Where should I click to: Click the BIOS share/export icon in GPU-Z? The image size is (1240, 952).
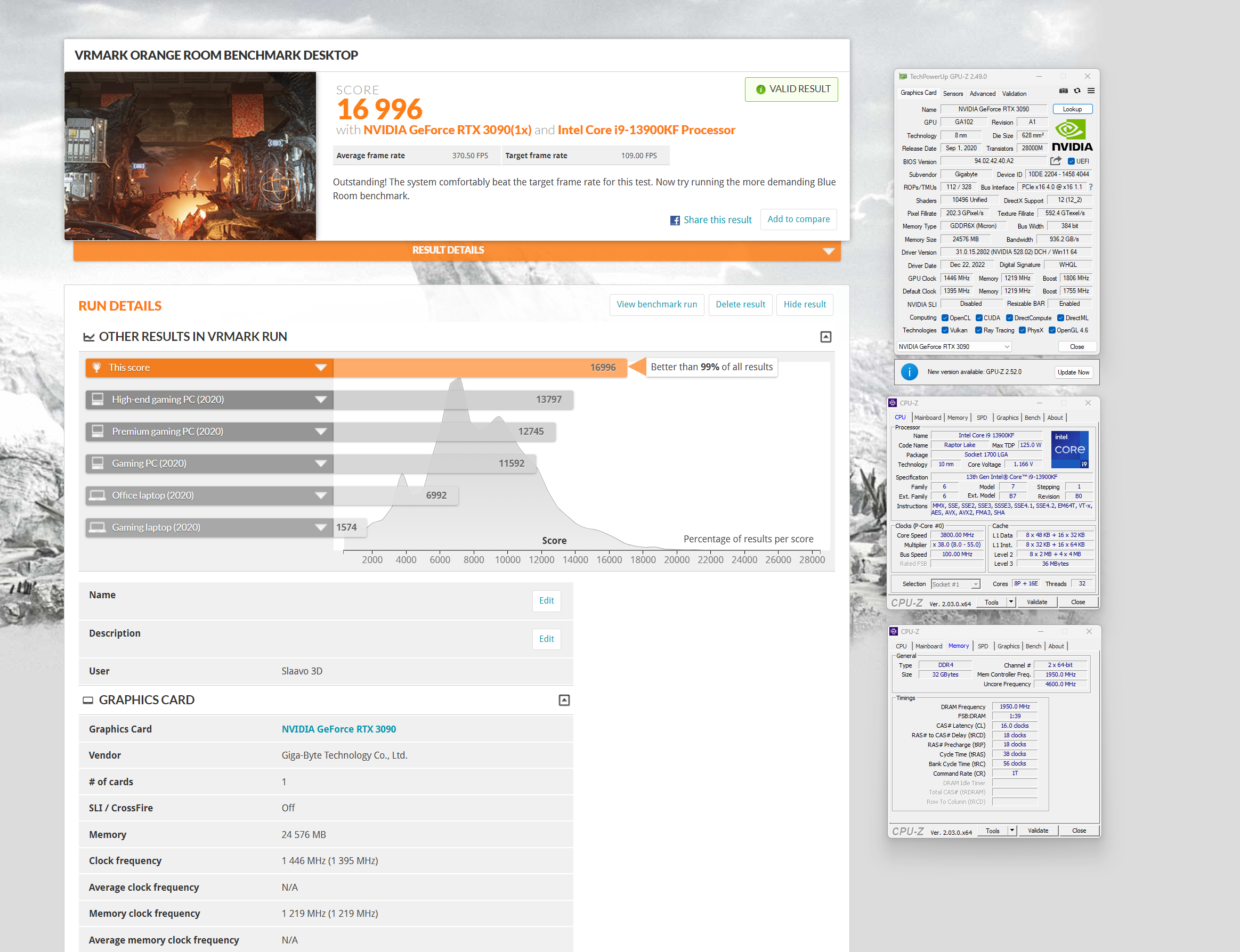[1056, 161]
